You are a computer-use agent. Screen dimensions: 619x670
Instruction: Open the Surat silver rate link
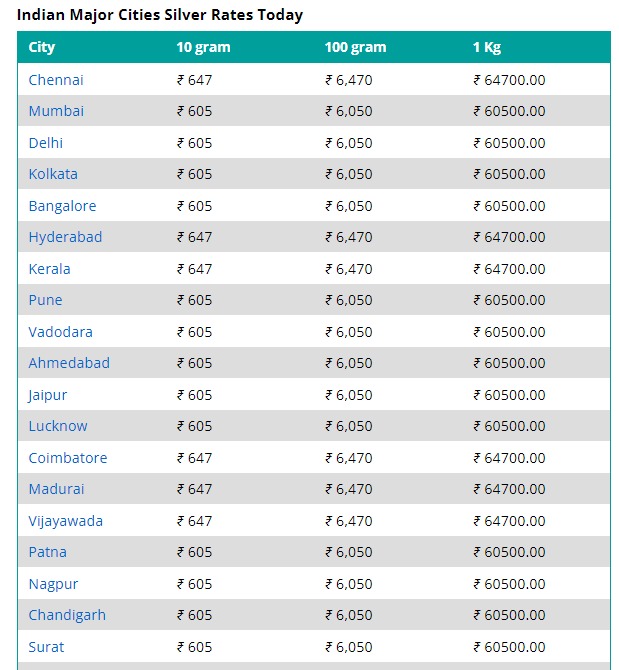pyautogui.click(x=46, y=647)
